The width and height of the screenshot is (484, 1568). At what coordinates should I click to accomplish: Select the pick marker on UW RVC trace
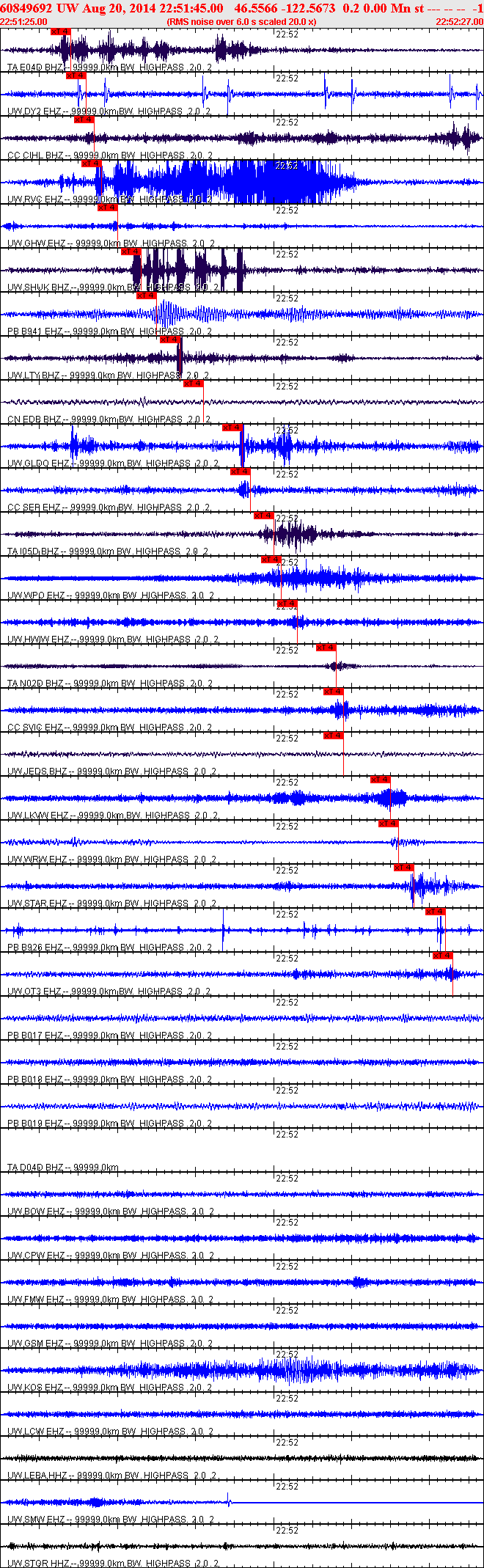click(x=92, y=164)
